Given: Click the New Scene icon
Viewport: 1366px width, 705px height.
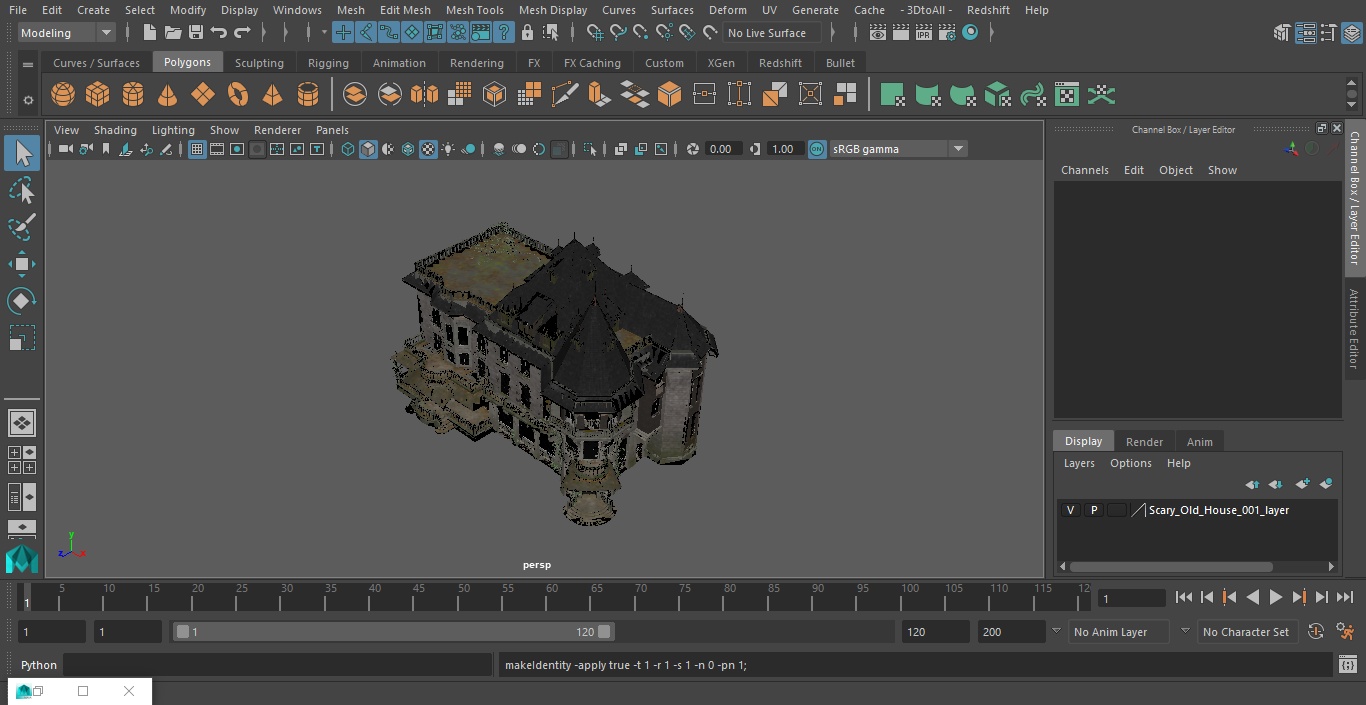Looking at the screenshot, I should [149, 33].
